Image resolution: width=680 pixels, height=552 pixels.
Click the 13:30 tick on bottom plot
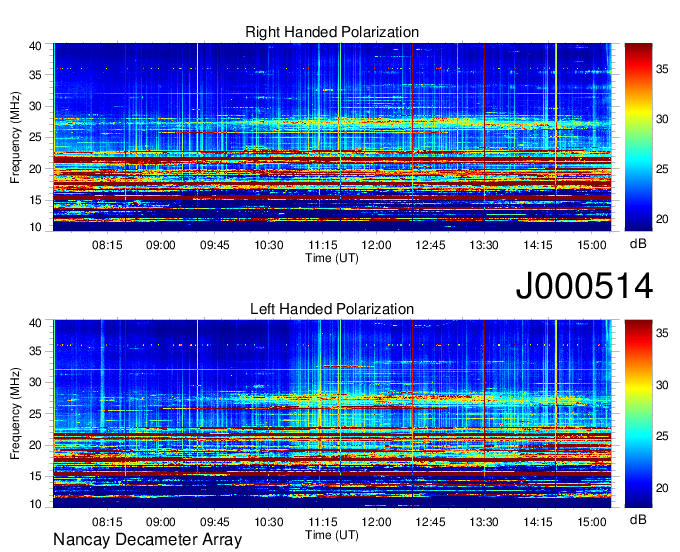(484, 522)
